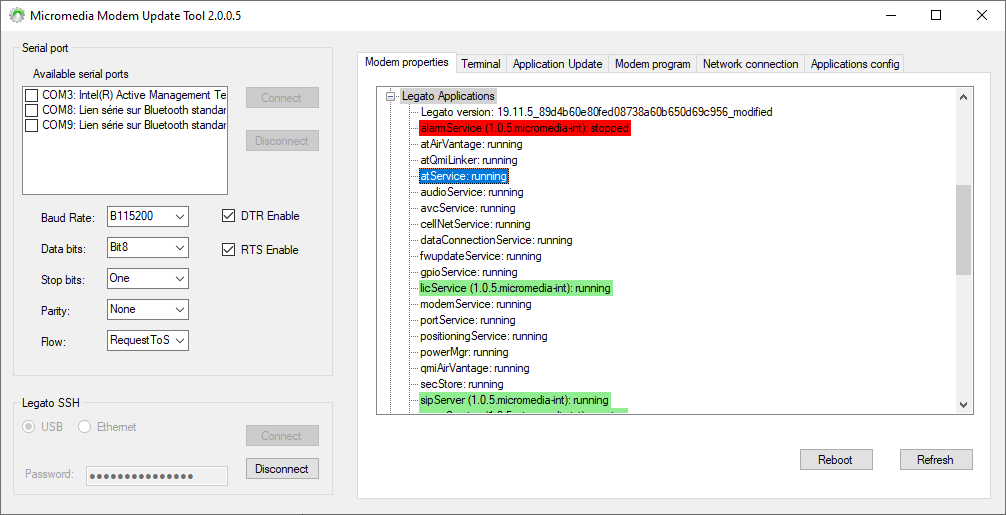
Task: Click the Refresh button
Action: pos(934,460)
